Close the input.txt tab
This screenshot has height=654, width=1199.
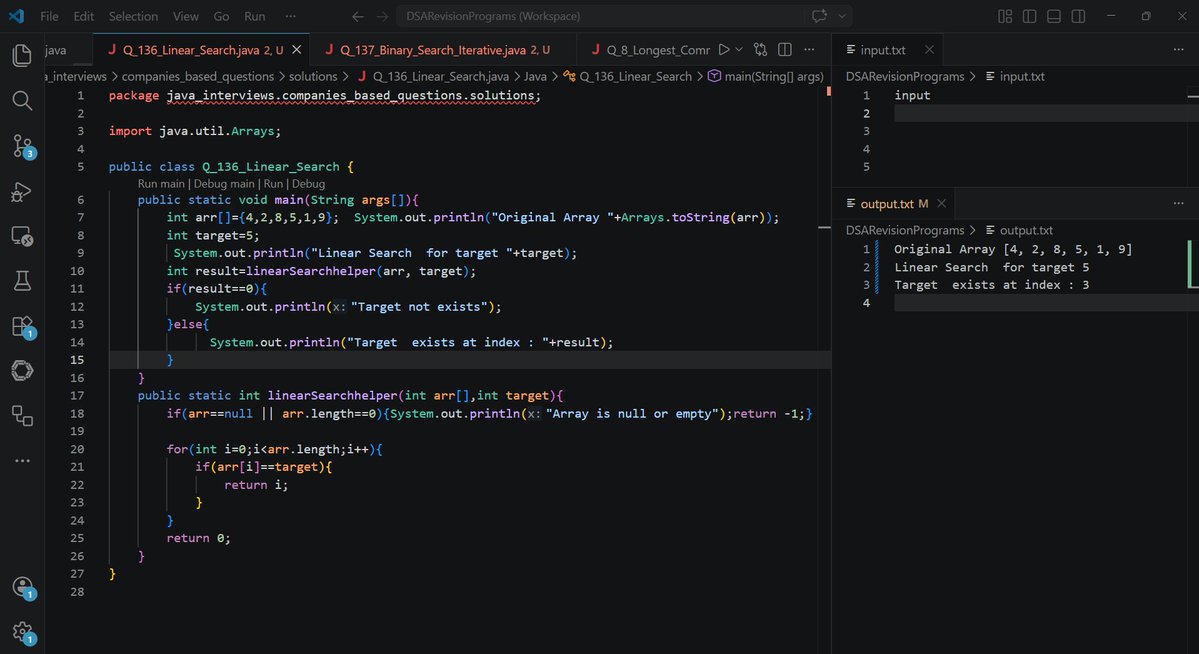tap(929, 50)
